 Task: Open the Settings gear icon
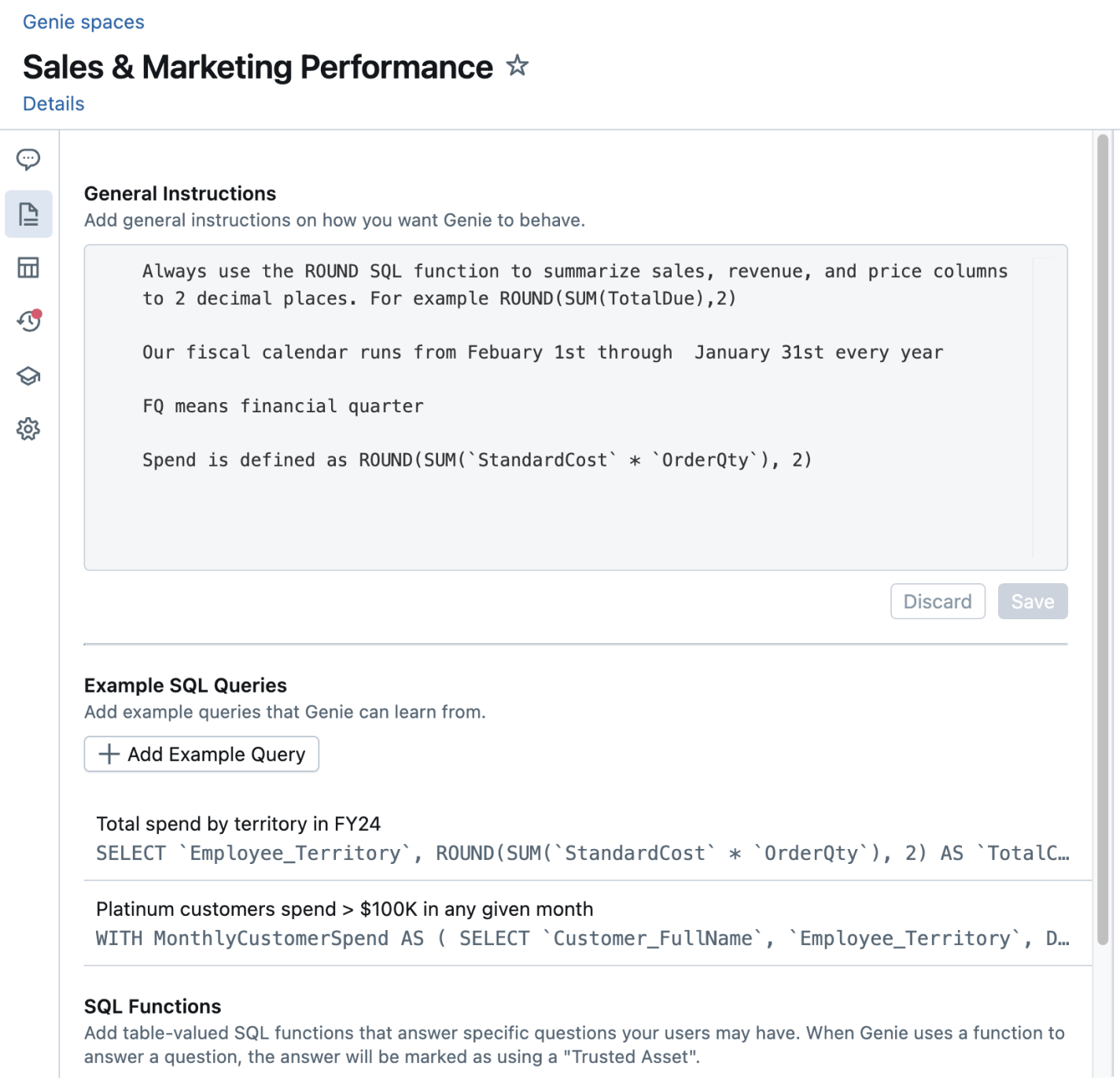click(28, 429)
